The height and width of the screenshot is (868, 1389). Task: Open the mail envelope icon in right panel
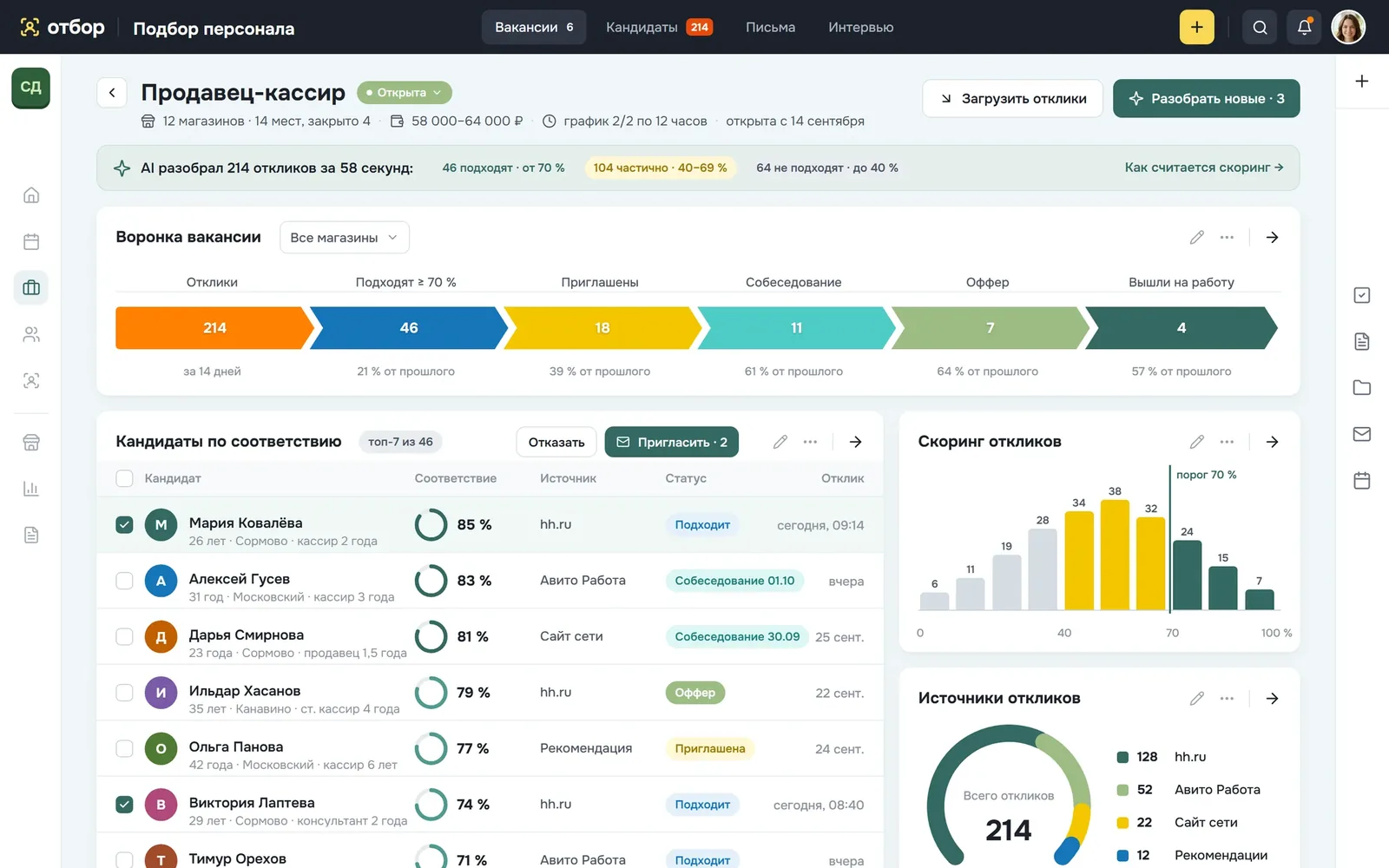pos(1362,434)
